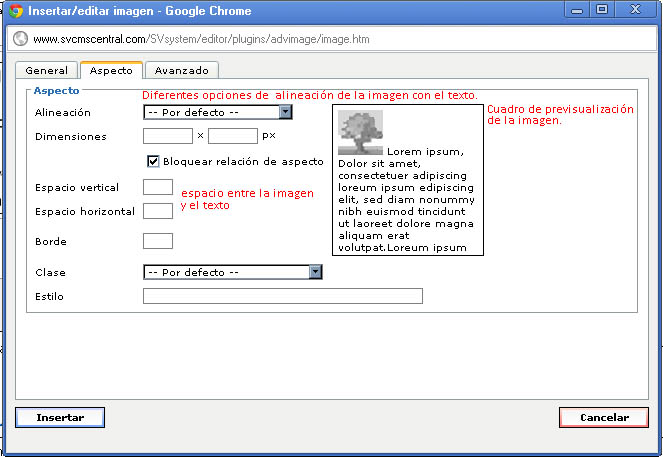Focus the Estilo text field
This screenshot has width=663, height=457.
tap(283, 296)
